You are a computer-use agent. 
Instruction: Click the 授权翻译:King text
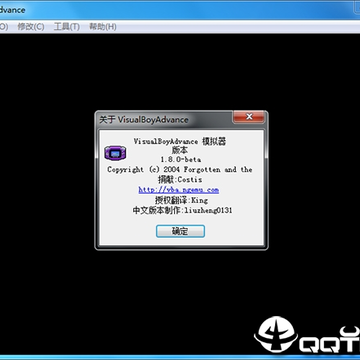(x=181, y=200)
